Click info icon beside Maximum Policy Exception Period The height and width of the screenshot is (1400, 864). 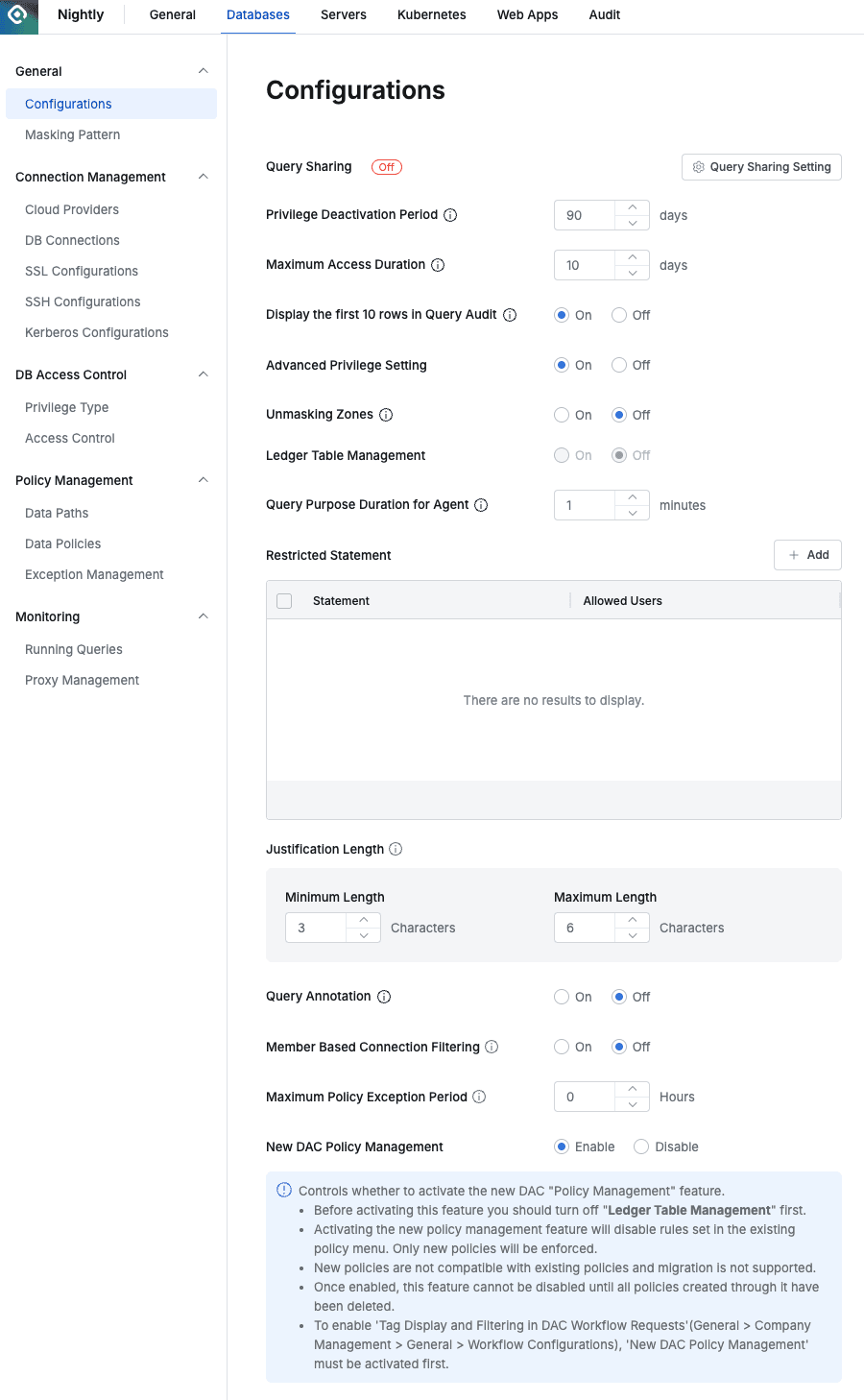click(479, 1097)
